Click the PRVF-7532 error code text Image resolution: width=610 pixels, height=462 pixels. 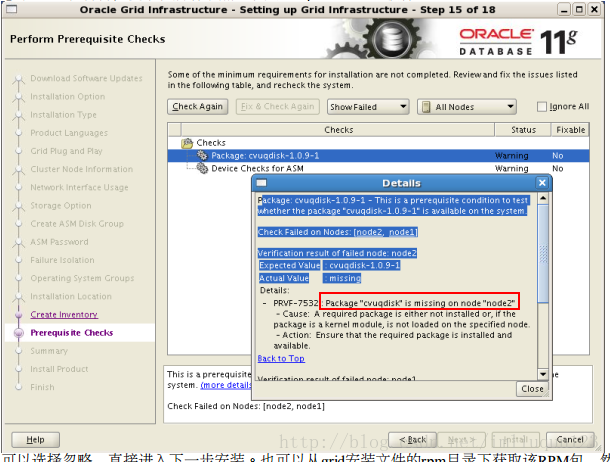point(295,303)
